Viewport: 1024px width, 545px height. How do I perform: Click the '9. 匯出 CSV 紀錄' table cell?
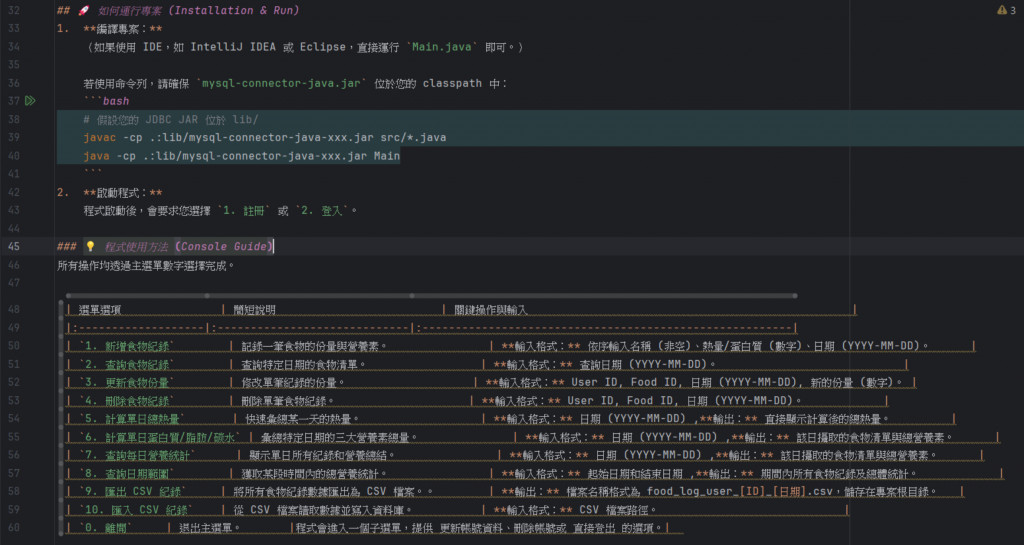(133, 491)
